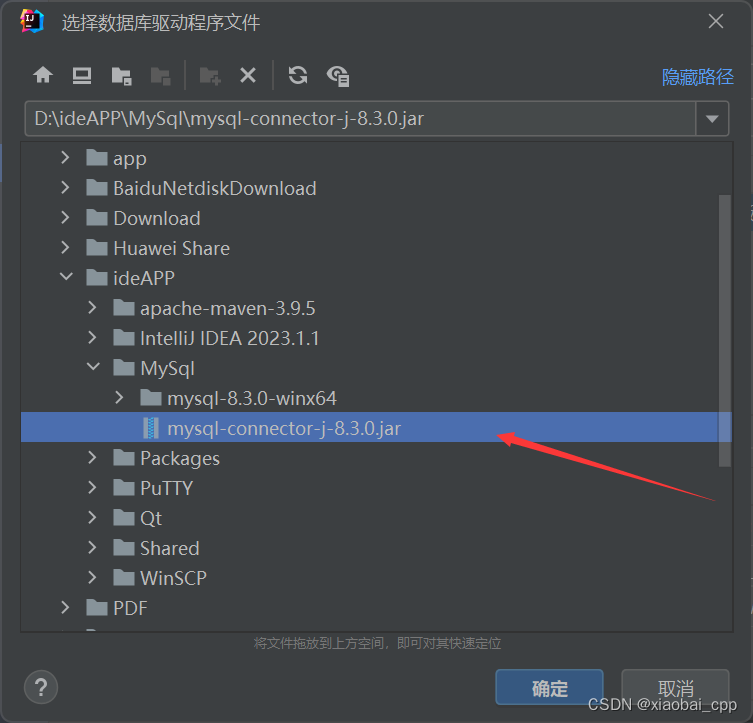Expand the Huawei Share folder

[65, 248]
